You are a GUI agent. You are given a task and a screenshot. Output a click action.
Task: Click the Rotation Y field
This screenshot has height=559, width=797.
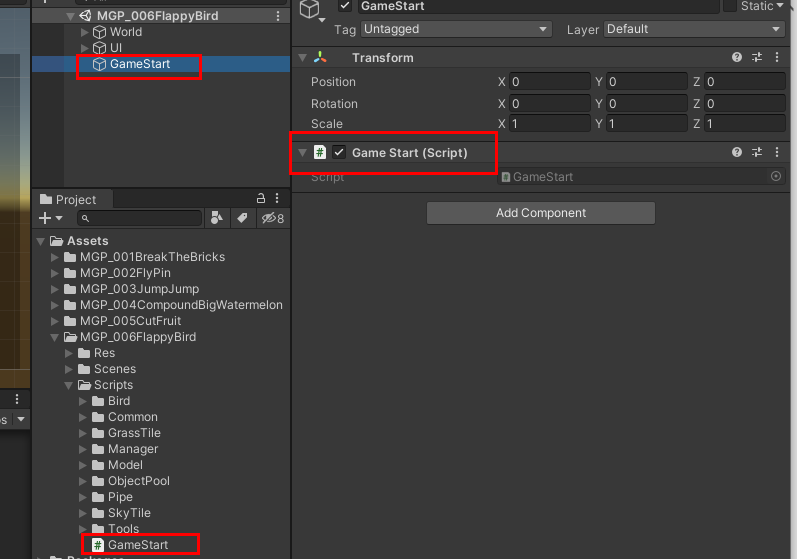(x=647, y=104)
